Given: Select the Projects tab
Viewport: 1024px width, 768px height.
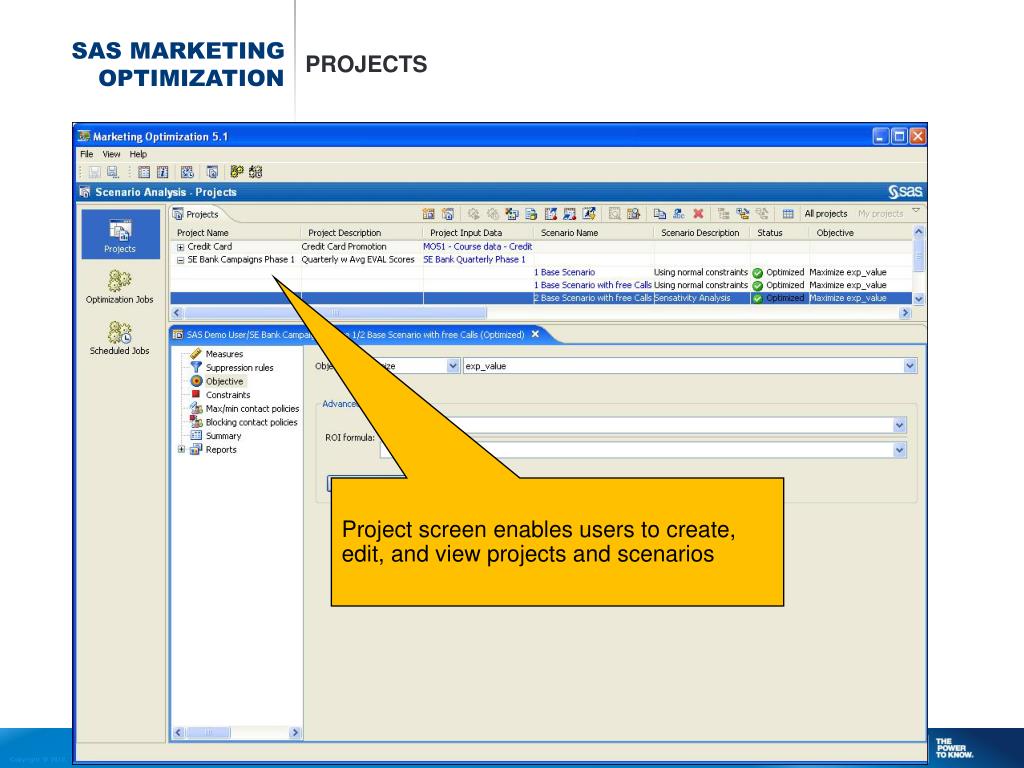Looking at the screenshot, I should click(x=195, y=214).
